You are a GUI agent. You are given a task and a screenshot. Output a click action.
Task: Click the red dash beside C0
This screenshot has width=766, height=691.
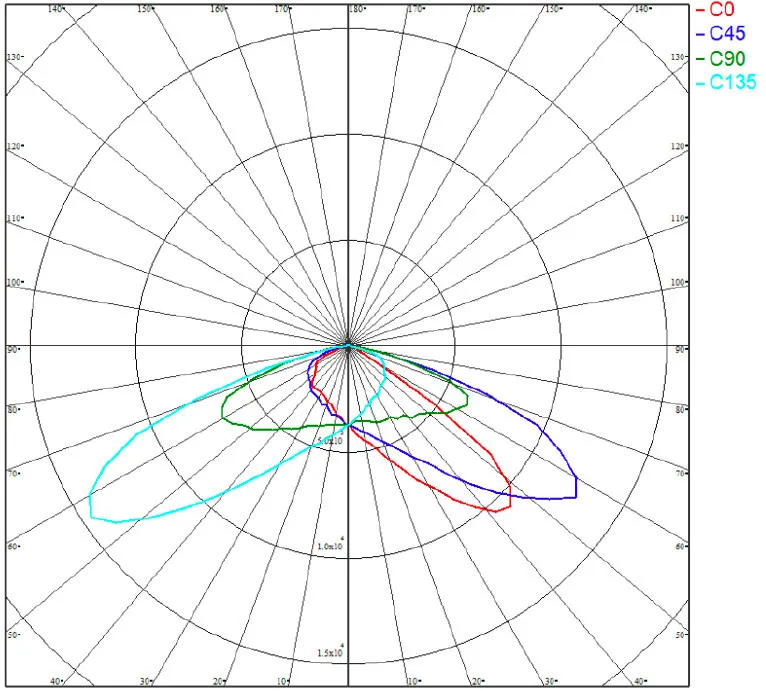pyautogui.click(x=700, y=9)
